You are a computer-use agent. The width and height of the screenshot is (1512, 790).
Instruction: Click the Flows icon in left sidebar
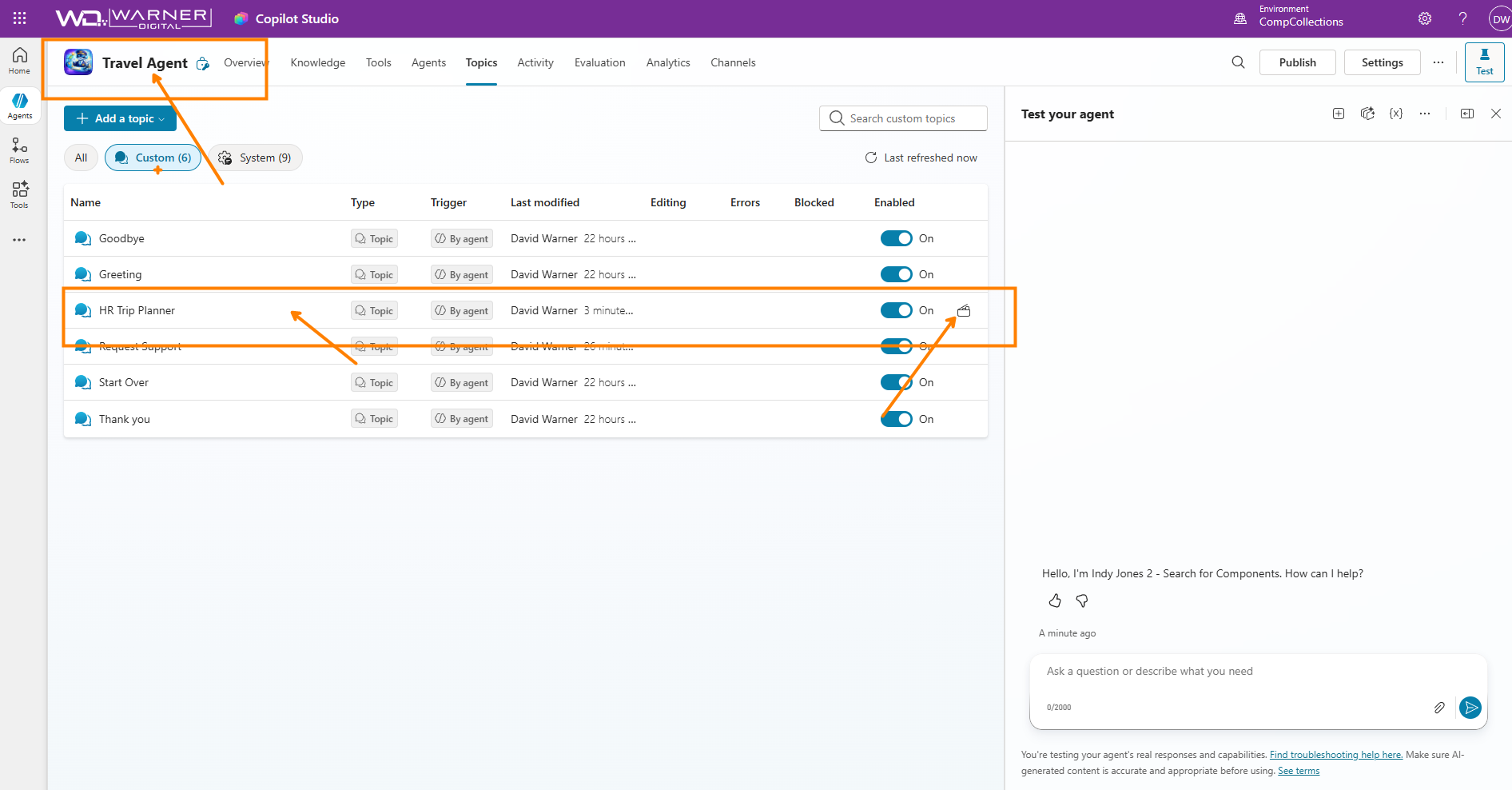[x=19, y=150]
